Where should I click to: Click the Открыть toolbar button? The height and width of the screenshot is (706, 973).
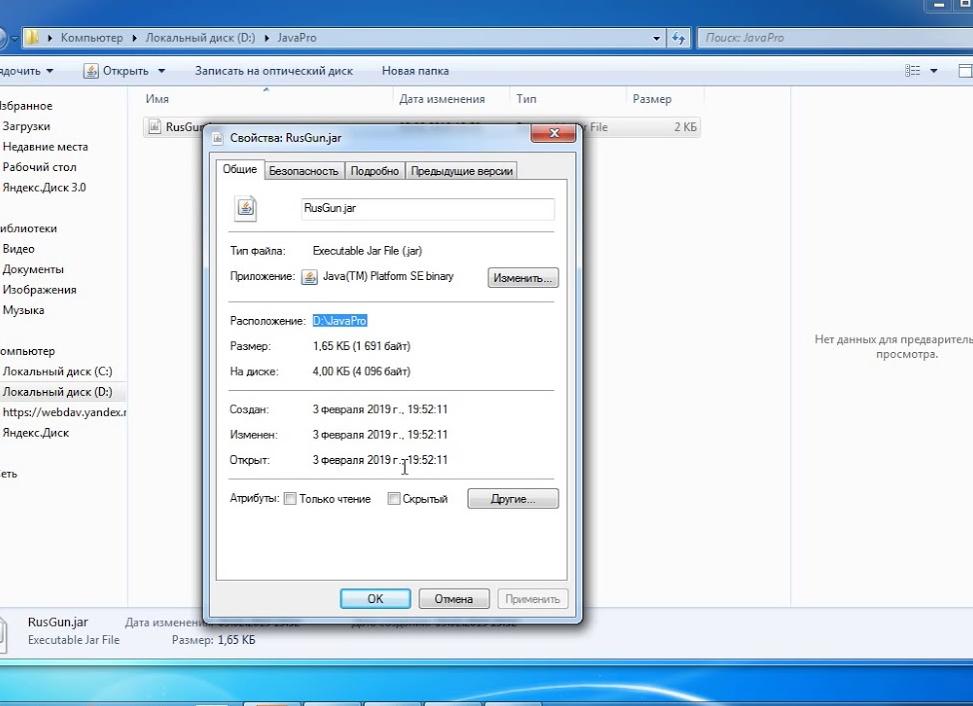pos(125,71)
